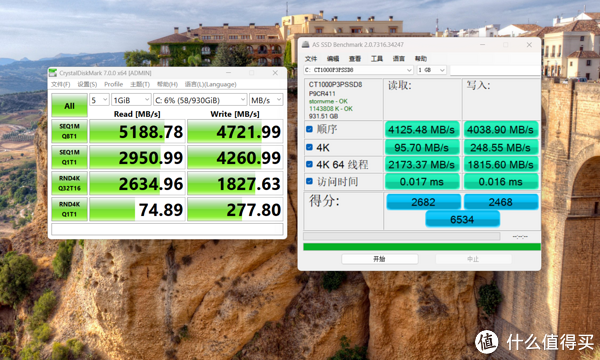
Task: Open the test count dropdown showing 5
Action: (x=99, y=100)
